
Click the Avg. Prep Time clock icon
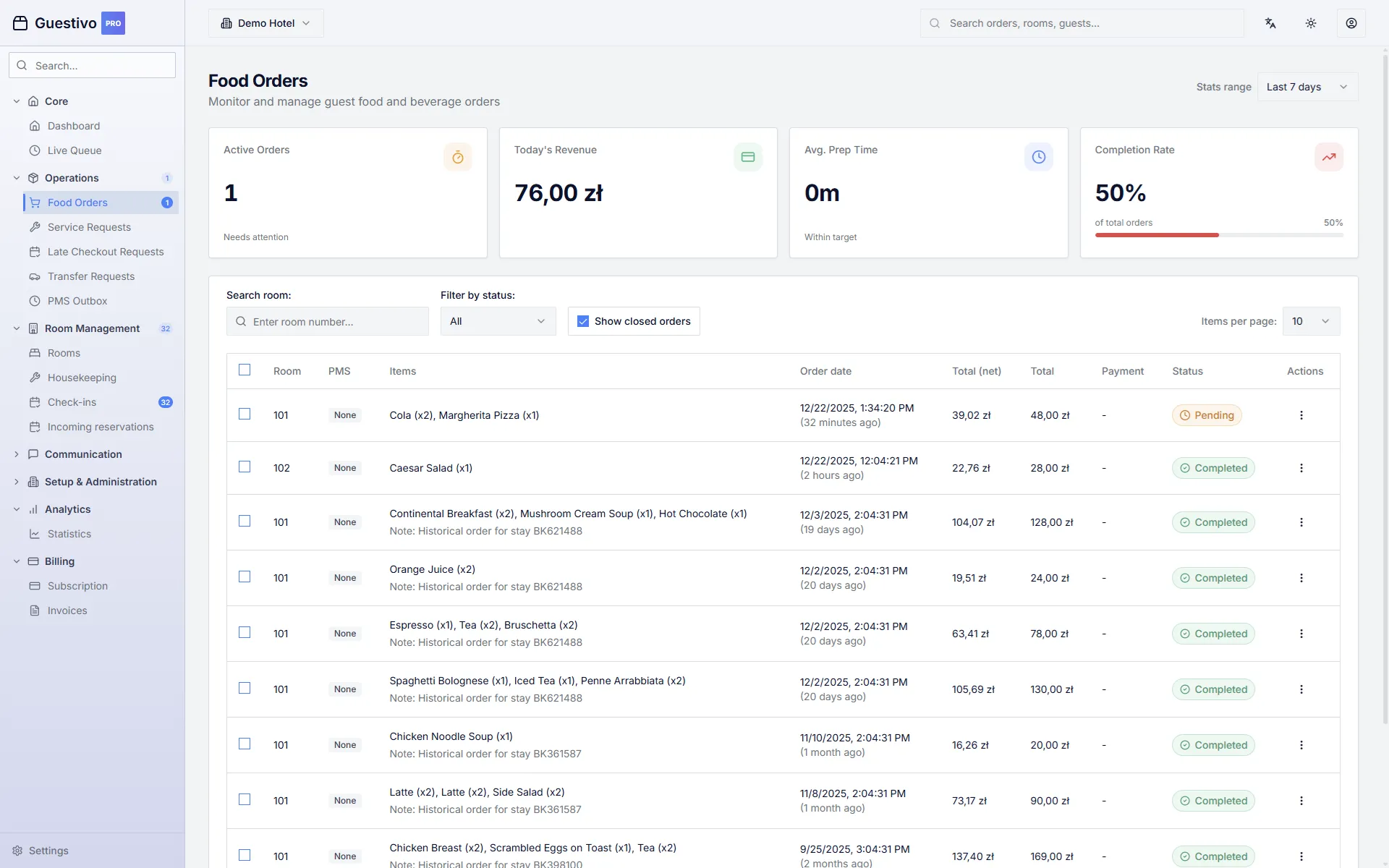click(1038, 157)
